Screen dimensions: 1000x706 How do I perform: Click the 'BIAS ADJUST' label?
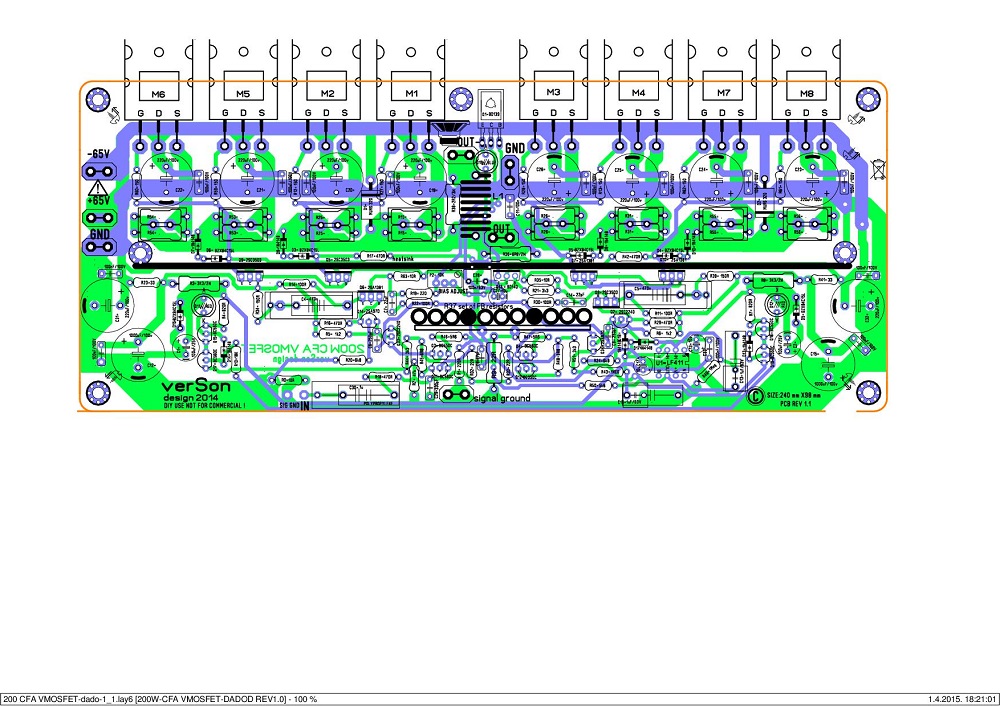pos(453,291)
